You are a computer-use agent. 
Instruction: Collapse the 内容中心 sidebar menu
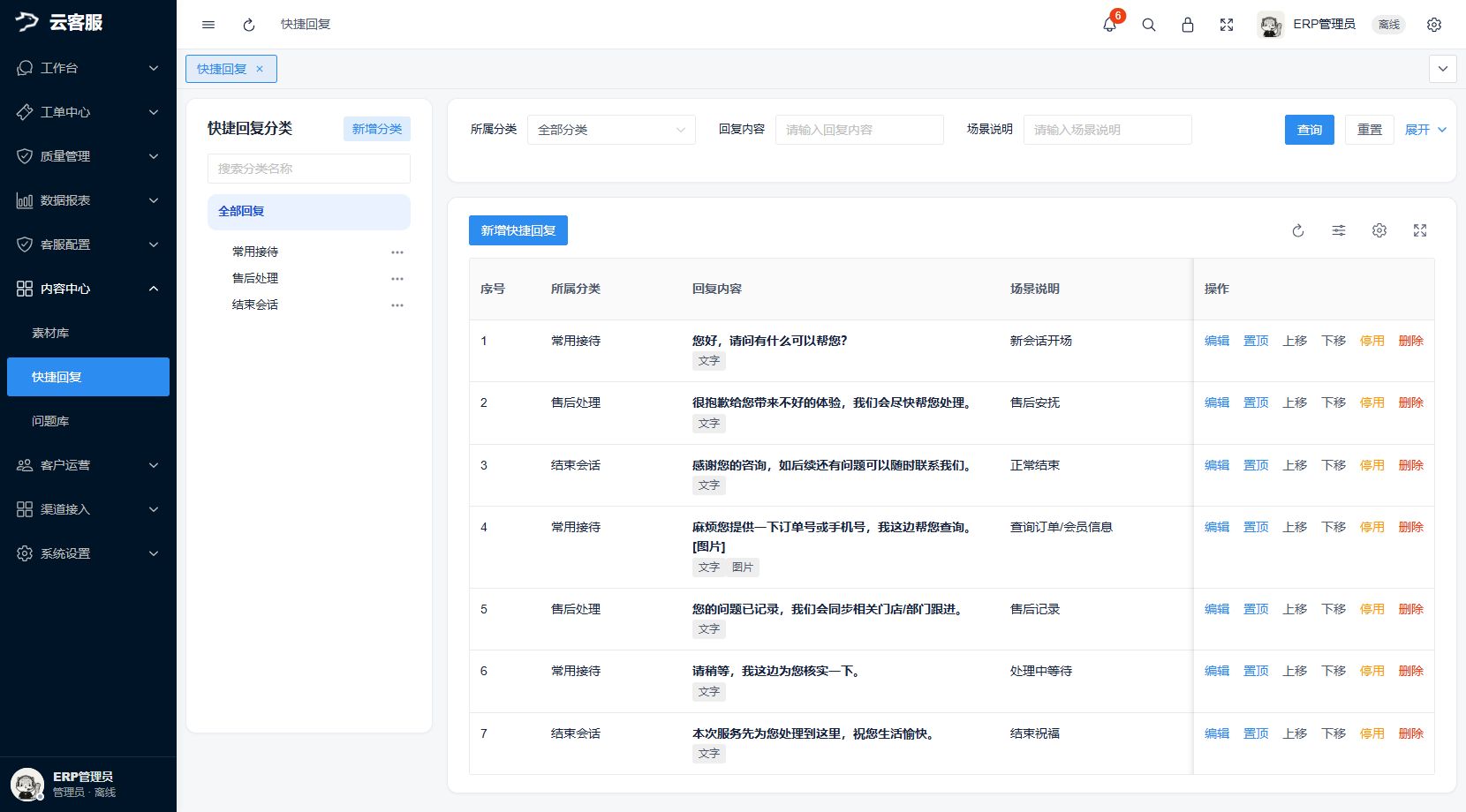(x=88, y=289)
